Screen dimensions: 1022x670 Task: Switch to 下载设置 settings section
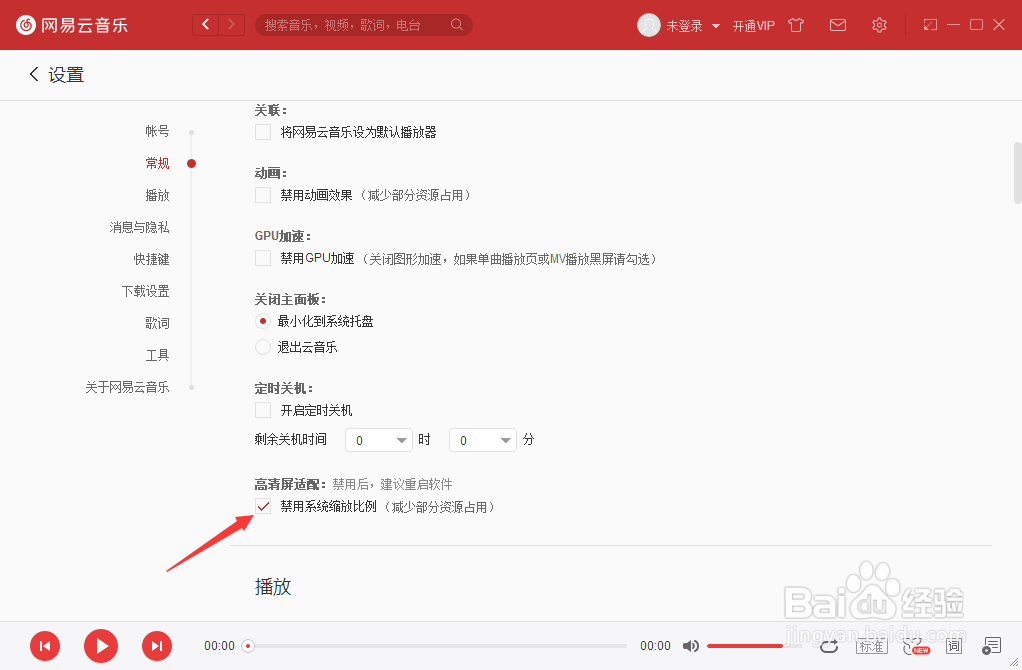(x=146, y=290)
